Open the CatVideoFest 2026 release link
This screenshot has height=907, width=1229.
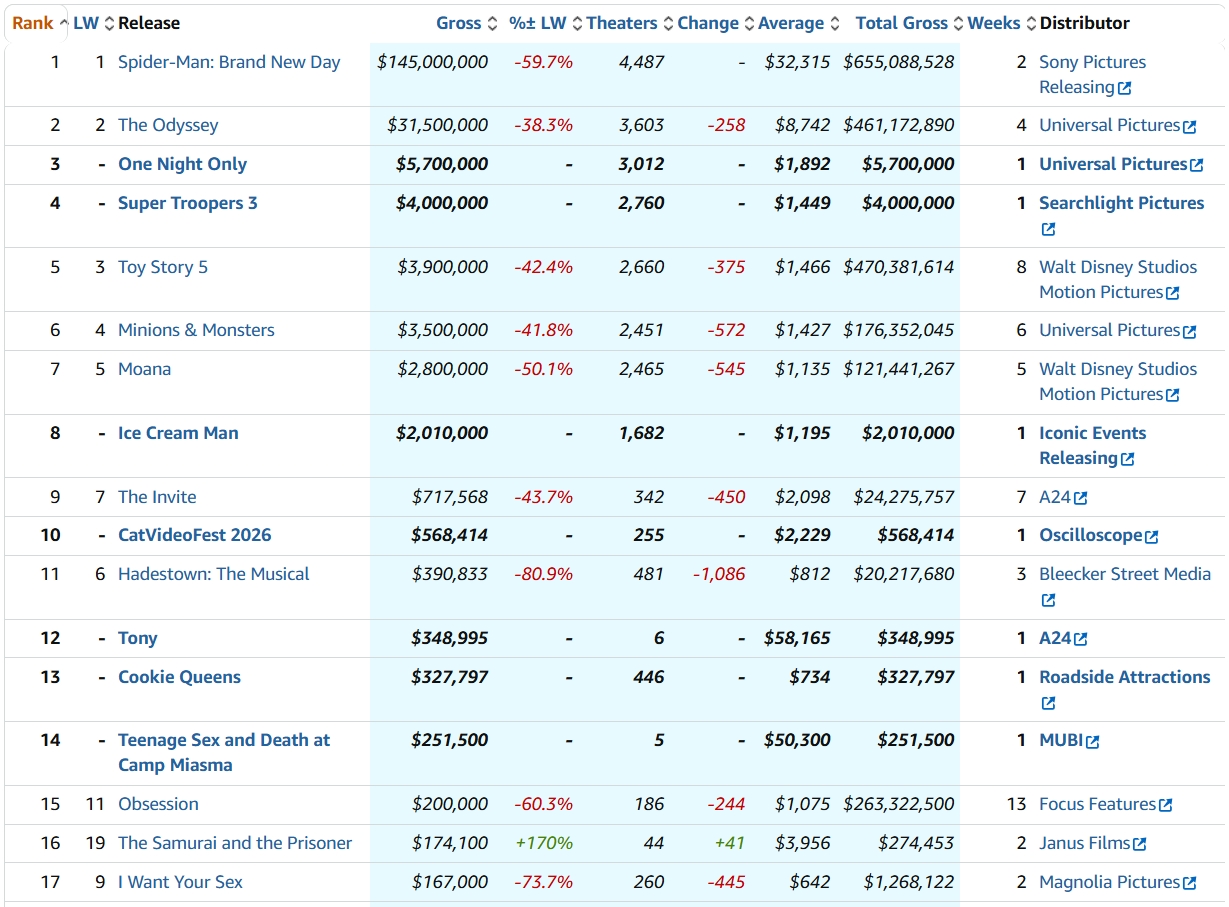195,535
